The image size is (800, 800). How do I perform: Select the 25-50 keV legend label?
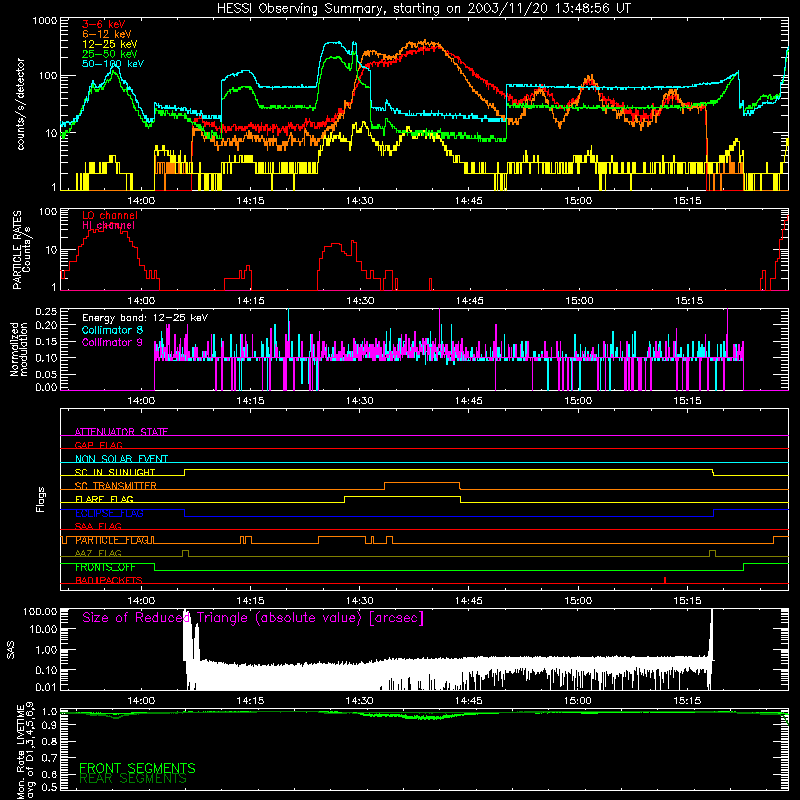[x=110, y=54]
